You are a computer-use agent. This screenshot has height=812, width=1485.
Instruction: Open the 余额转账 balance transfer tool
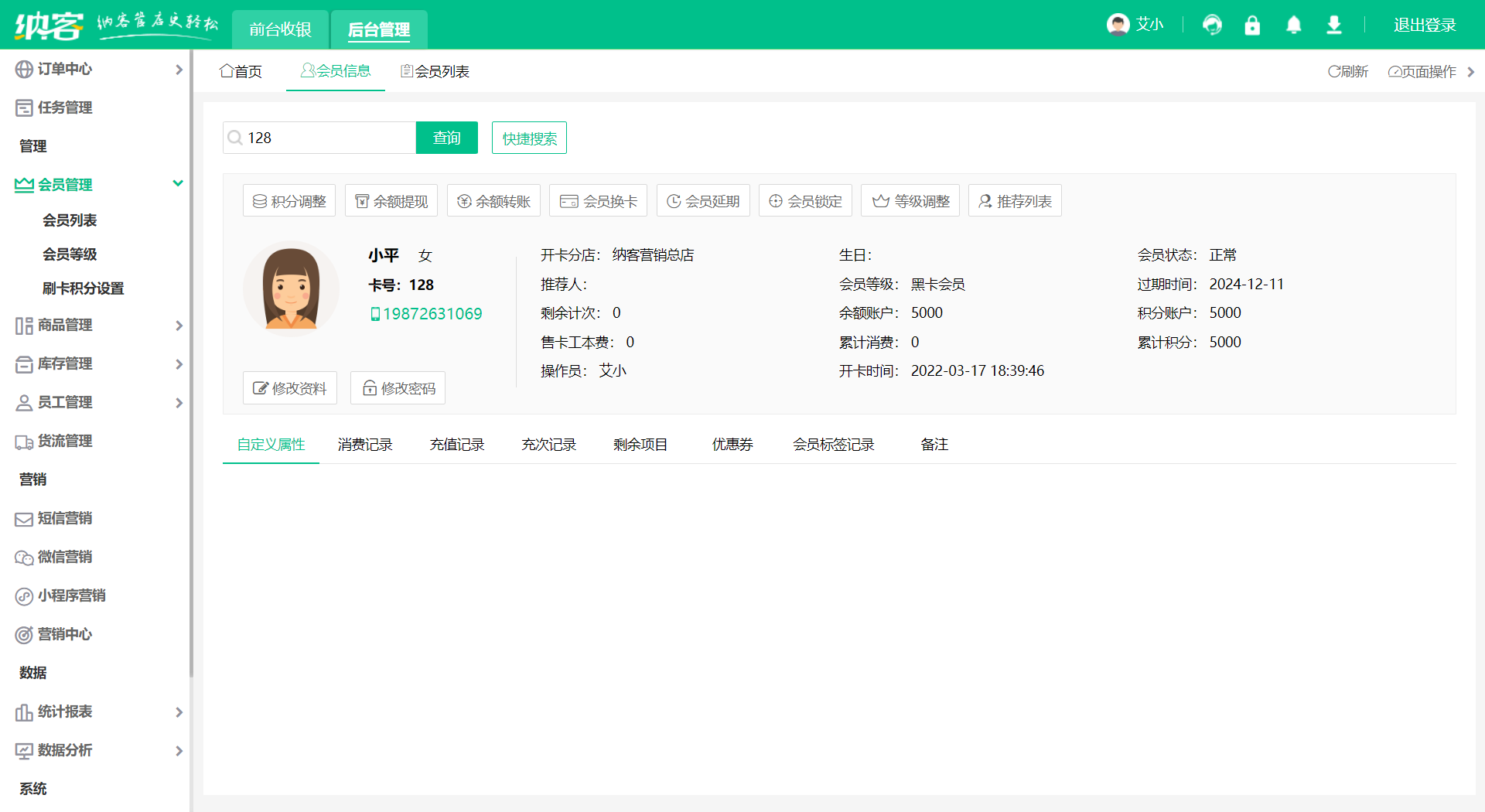coord(493,200)
